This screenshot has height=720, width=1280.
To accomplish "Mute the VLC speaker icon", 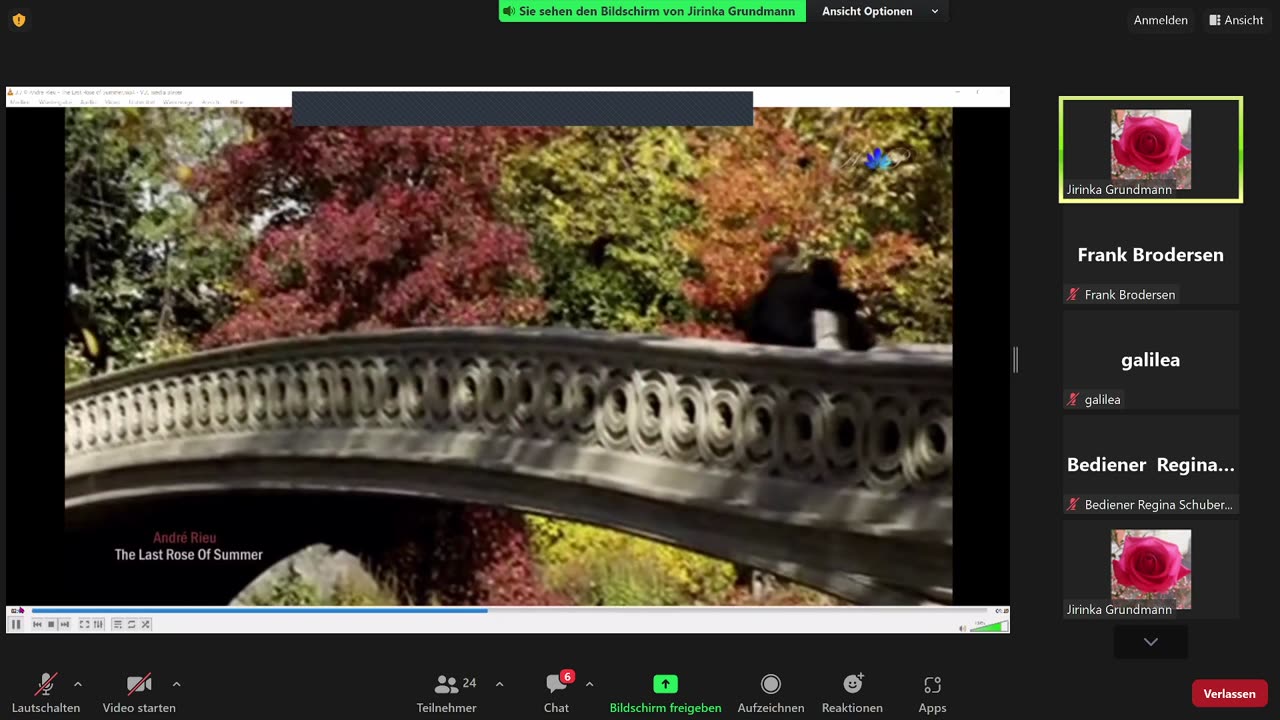I will (963, 627).
